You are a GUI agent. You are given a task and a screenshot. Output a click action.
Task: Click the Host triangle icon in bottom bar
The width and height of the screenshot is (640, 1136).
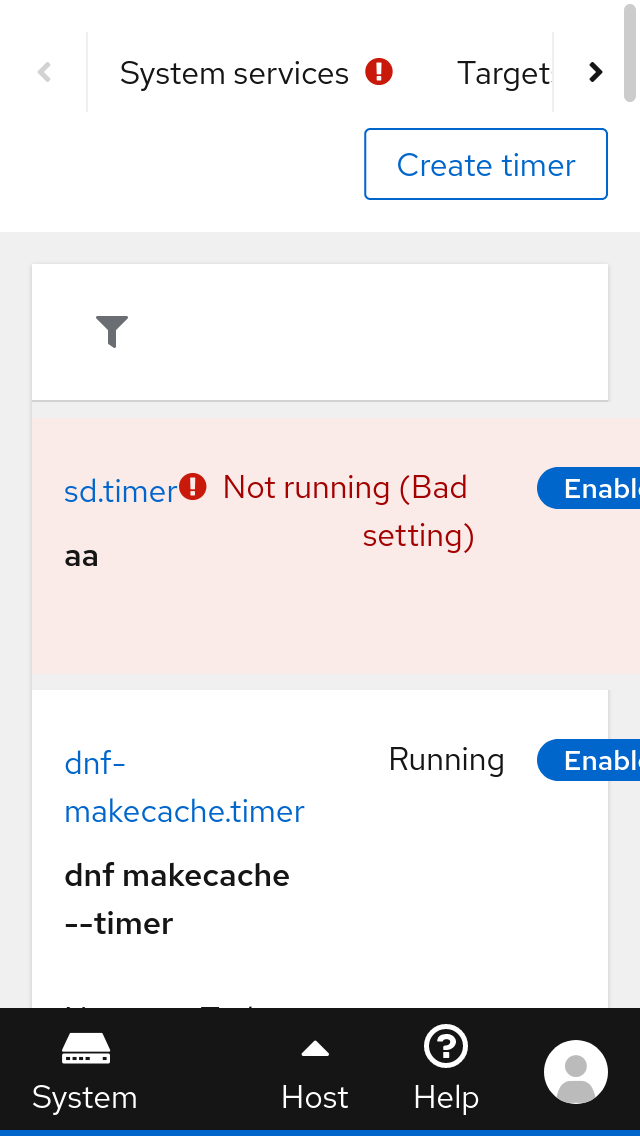(314, 1046)
